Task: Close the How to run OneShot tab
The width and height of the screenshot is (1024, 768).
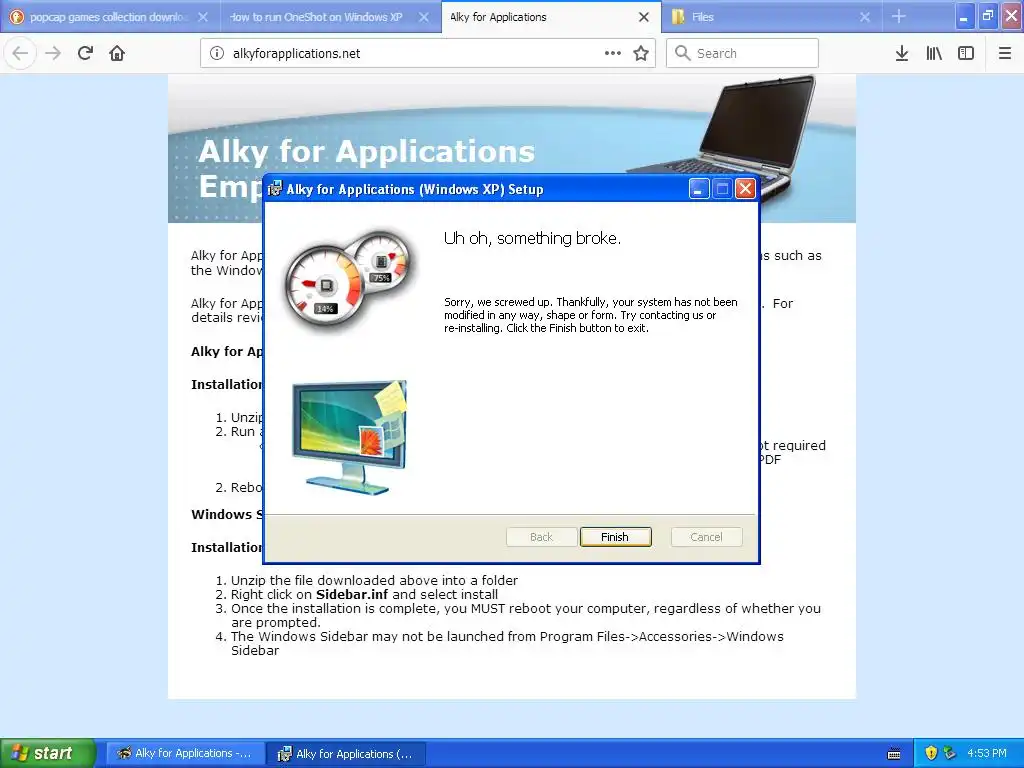Action: point(424,17)
